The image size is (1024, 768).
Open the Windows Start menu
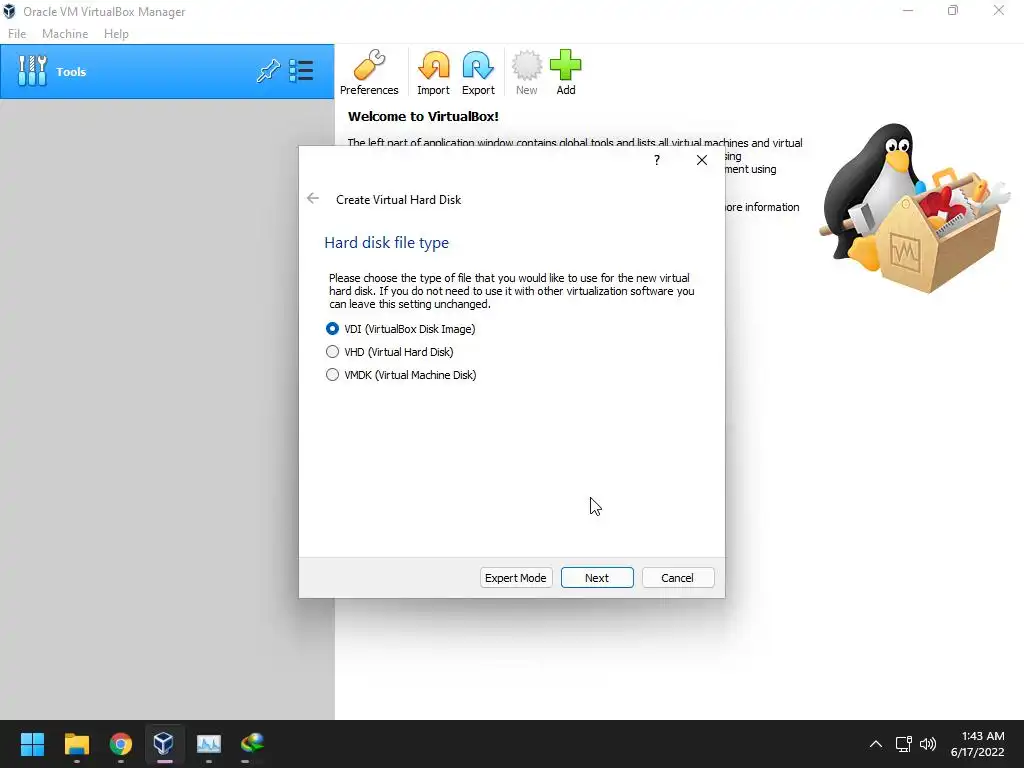click(x=32, y=744)
